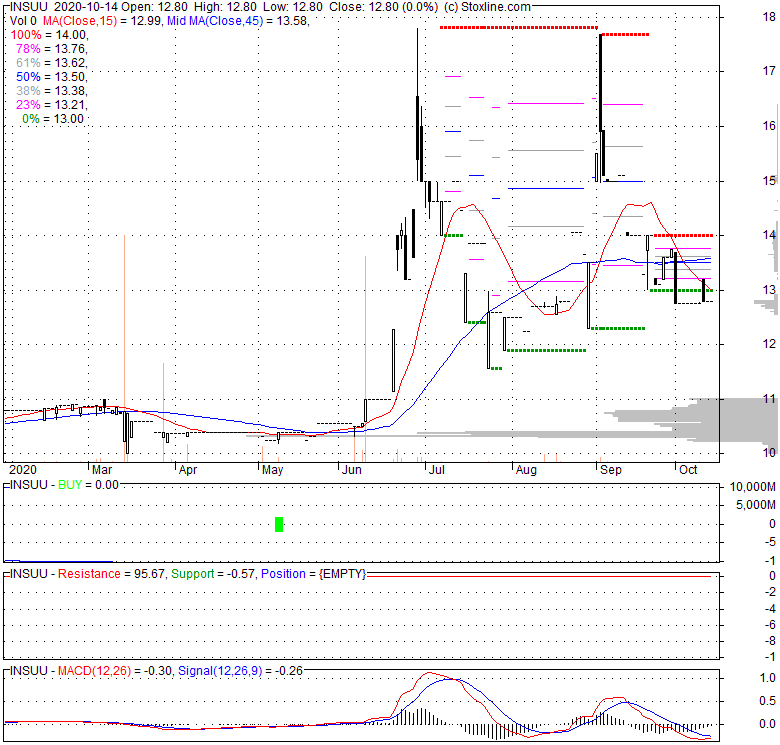Click the tall black candlestick at early September peak
The height and width of the screenshot is (745, 780).
[x=600, y=83]
